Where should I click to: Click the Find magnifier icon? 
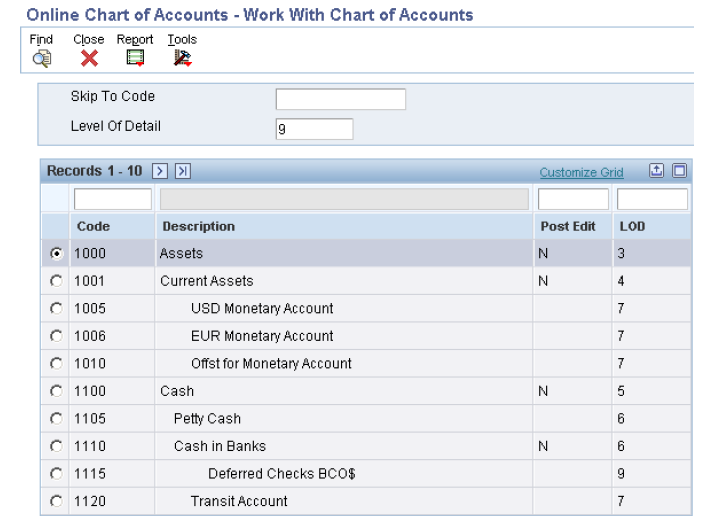click(x=42, y=59)
